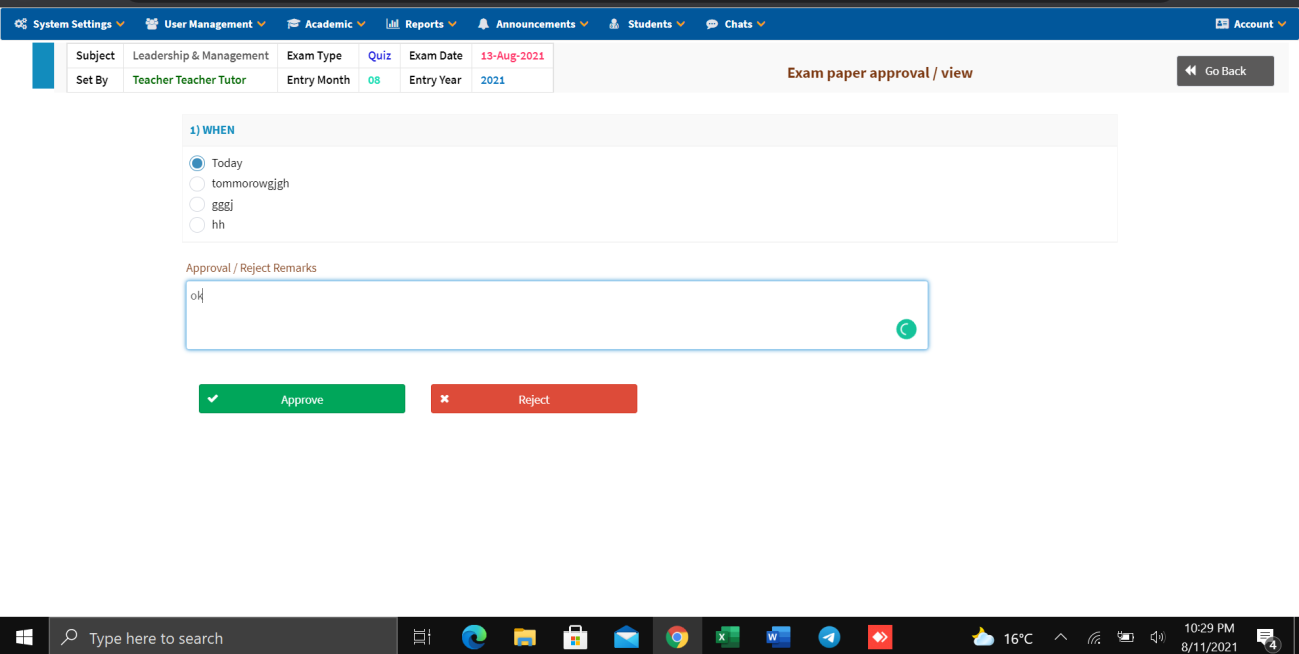Select the "hh" radio option

click(197, 225)
